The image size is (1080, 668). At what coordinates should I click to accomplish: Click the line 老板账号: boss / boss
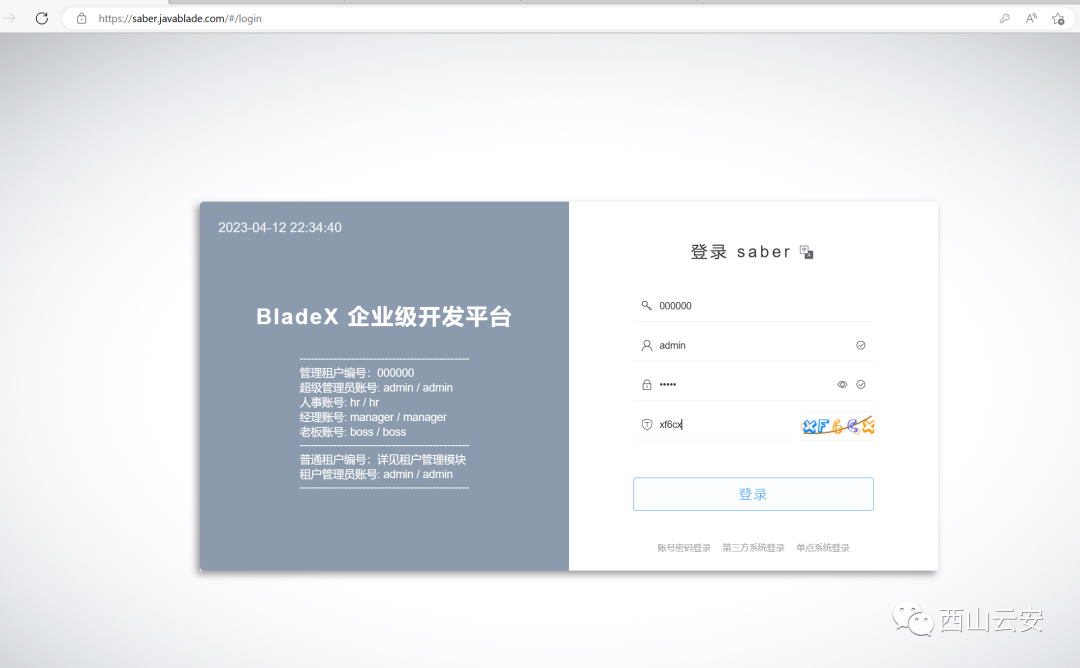pos(353,432)
